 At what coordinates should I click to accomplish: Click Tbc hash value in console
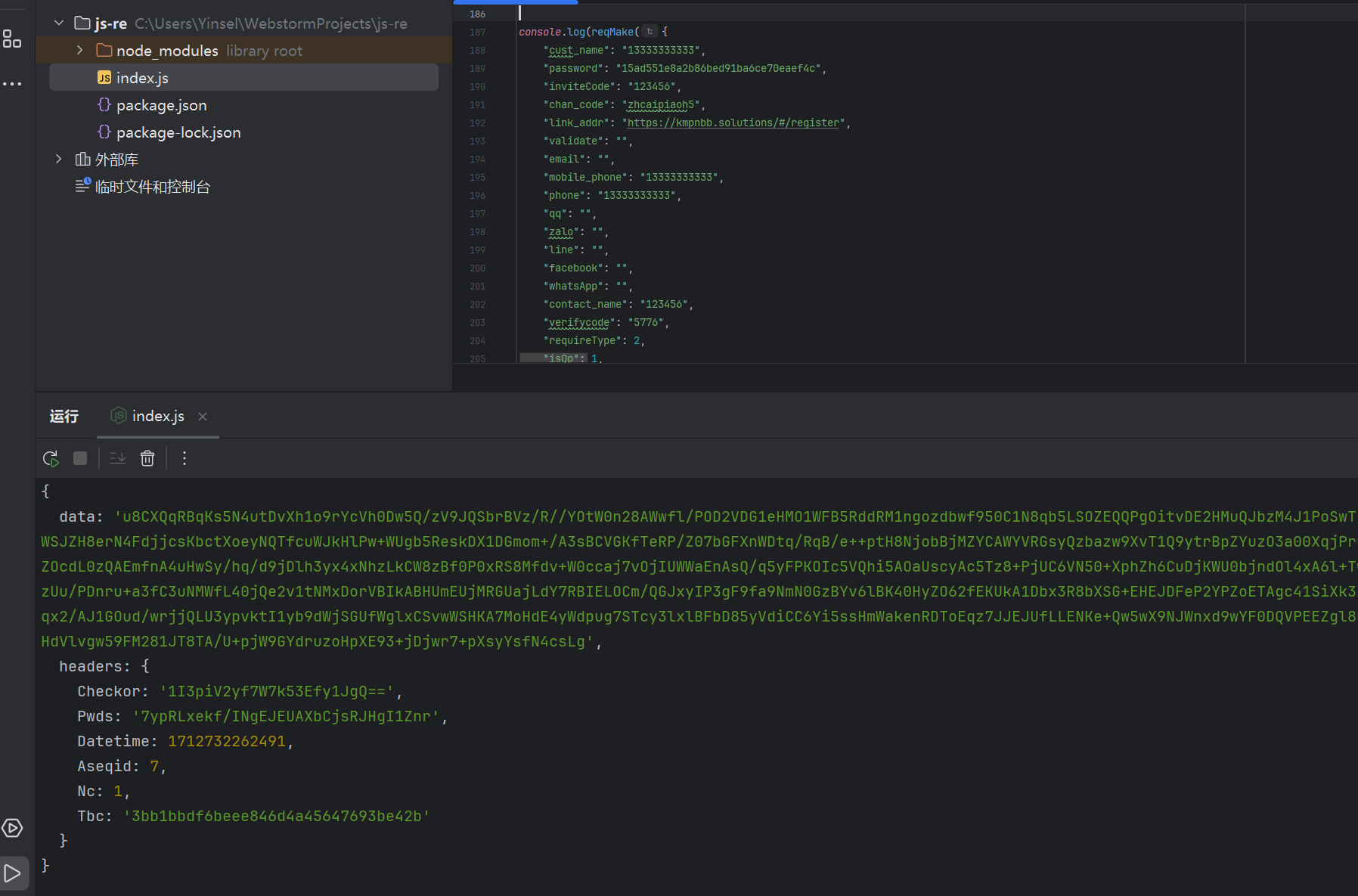(x=277, y=816)
